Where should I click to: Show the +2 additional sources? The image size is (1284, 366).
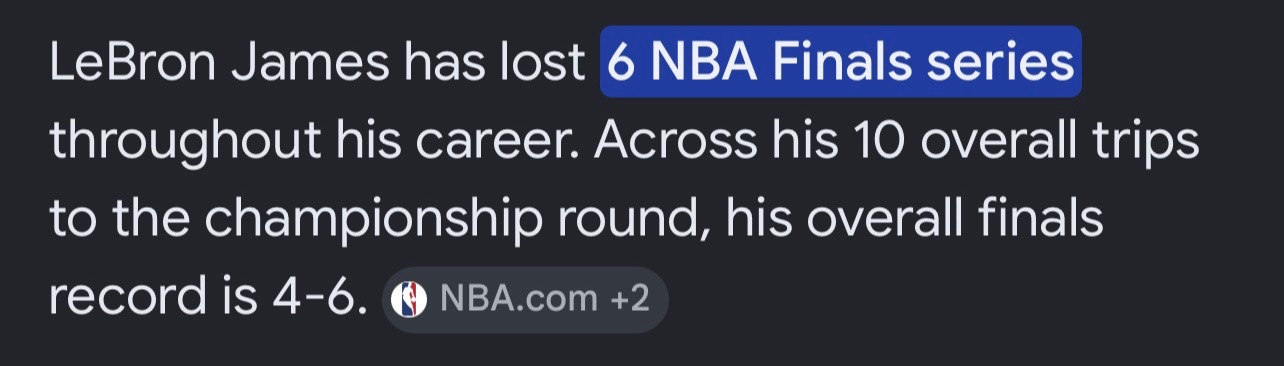[x=629, y=298]
